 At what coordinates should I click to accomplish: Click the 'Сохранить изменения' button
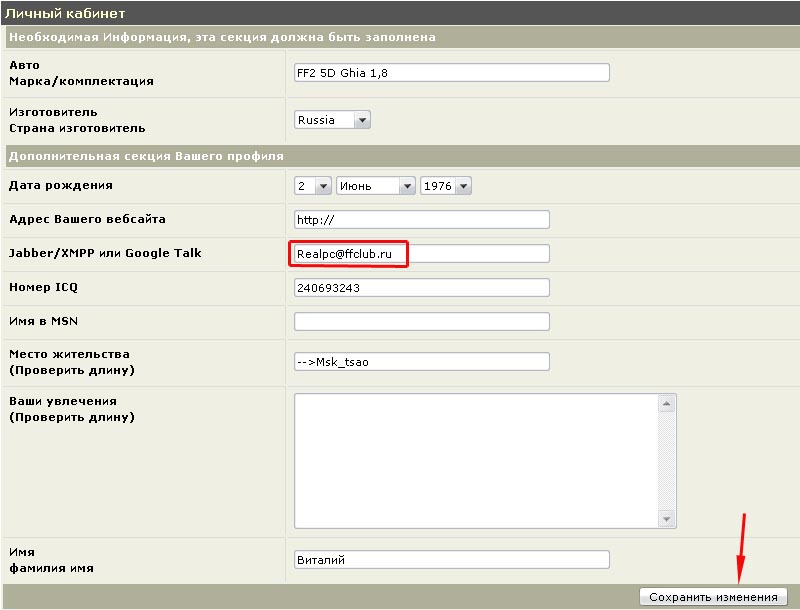713,596
